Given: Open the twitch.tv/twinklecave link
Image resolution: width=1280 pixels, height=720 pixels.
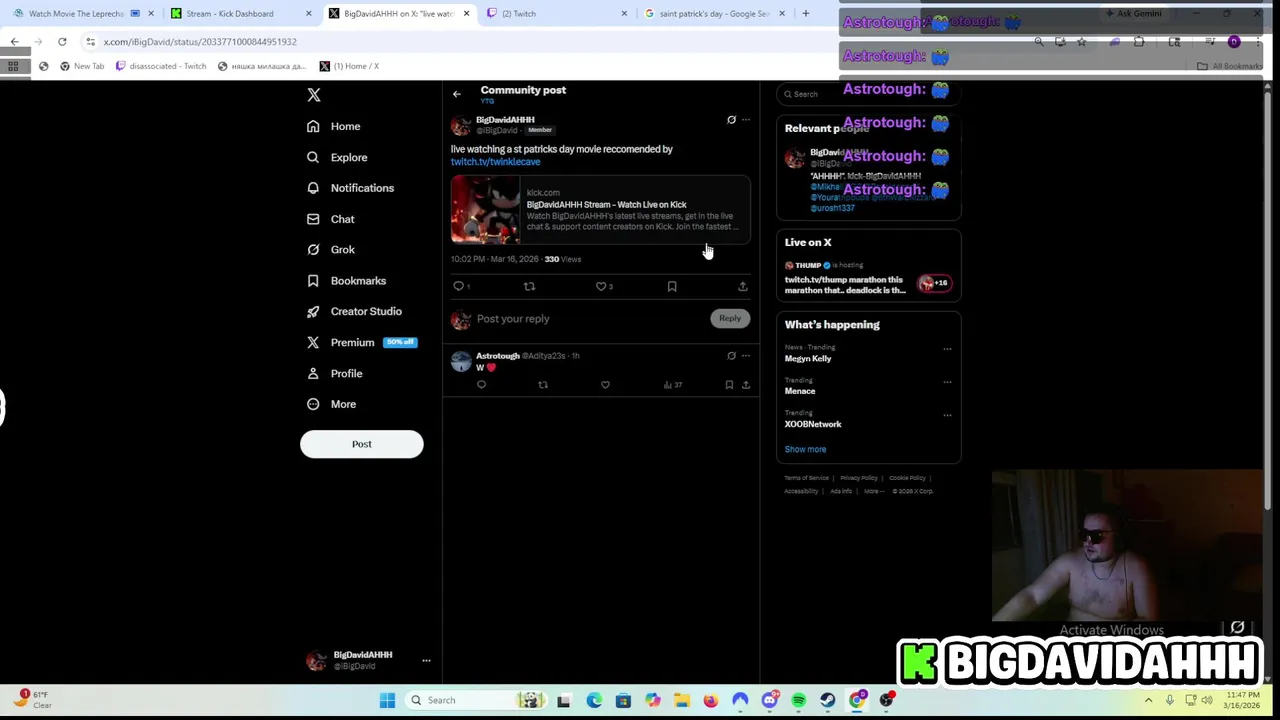Looking at the screenshot, I should coord(495,162).
